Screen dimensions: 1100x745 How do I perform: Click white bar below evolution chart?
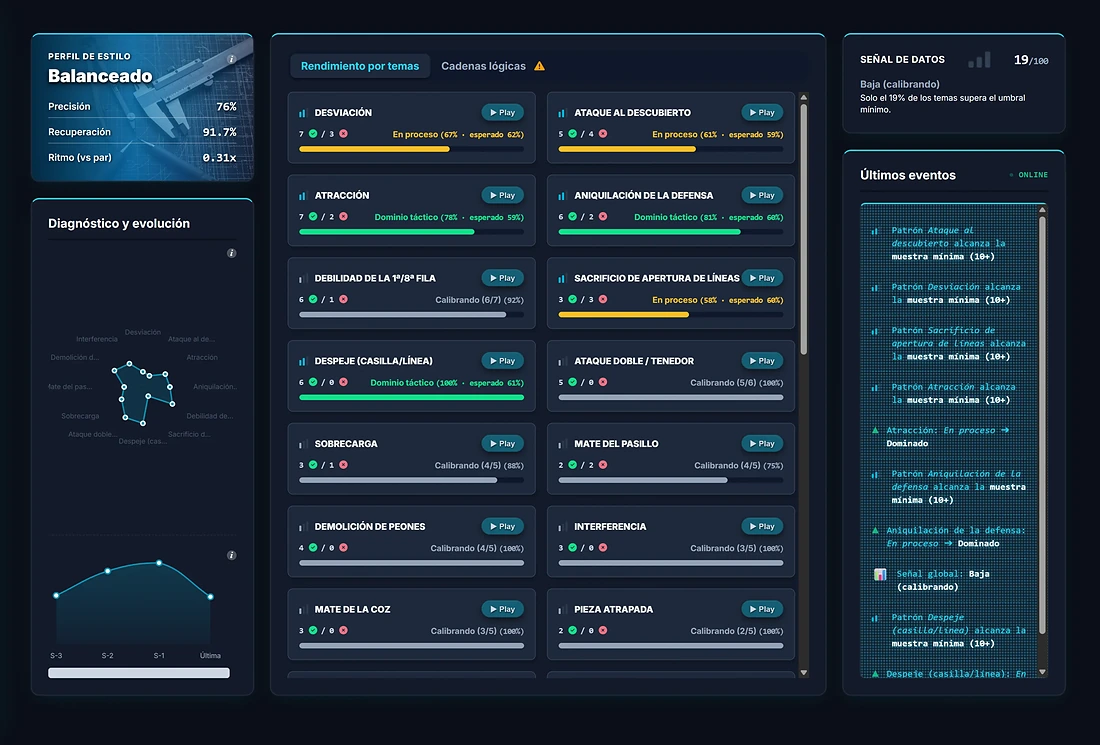pos(139,673)
